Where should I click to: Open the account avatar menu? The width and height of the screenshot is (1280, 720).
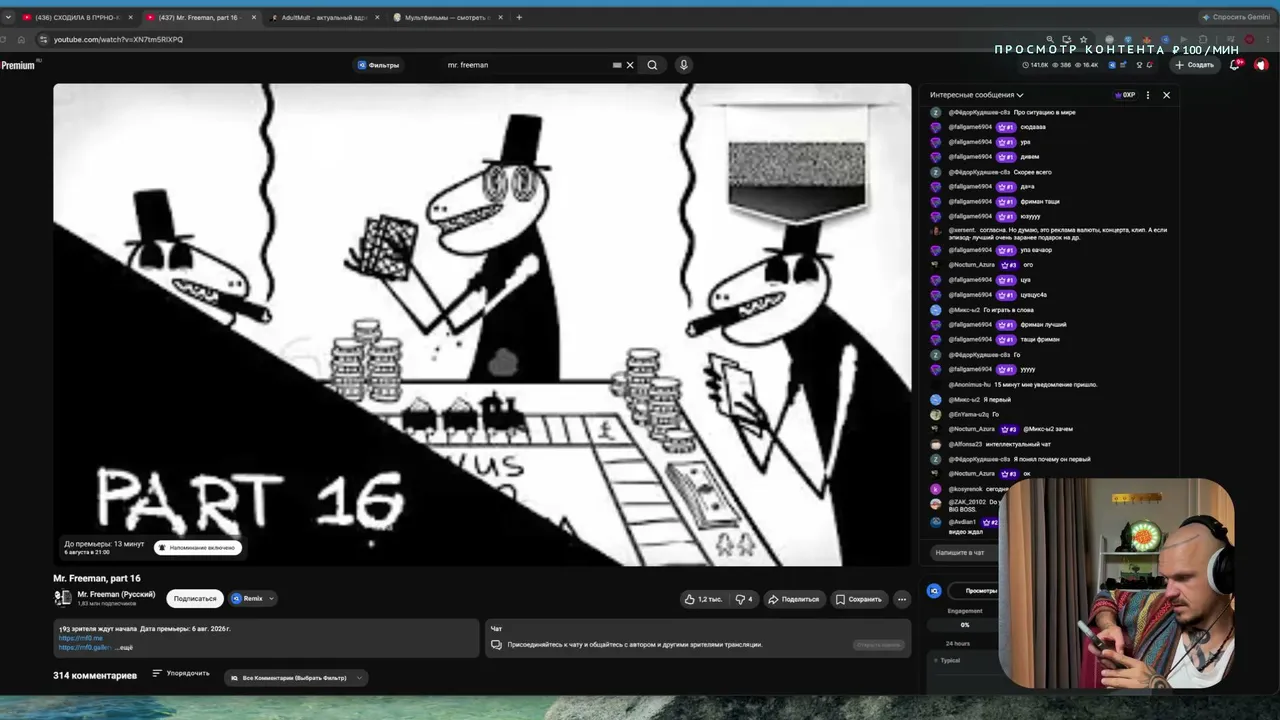click(x=1262, y=65)
